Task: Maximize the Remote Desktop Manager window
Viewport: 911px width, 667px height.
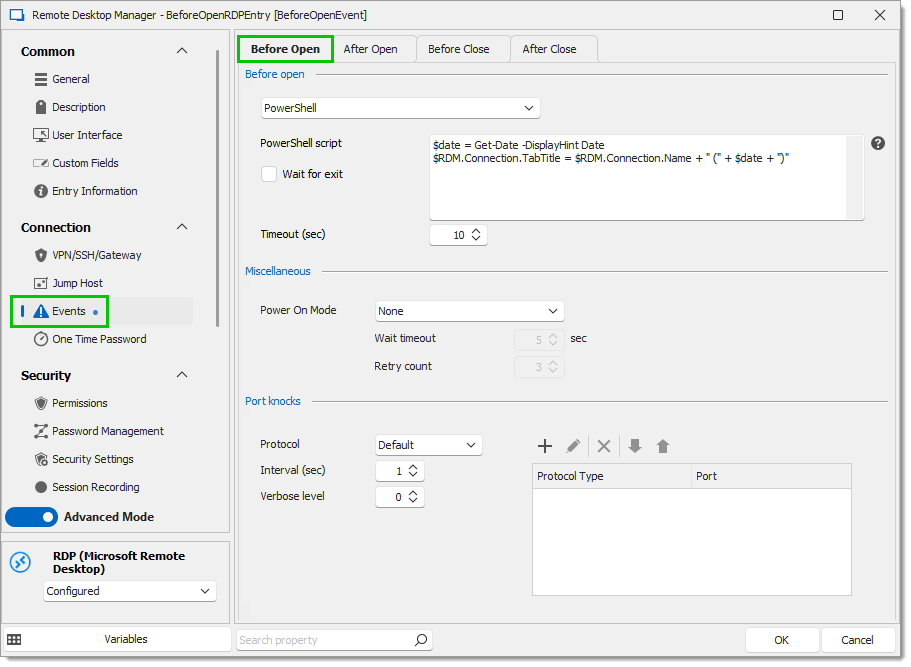Action: 838,15
